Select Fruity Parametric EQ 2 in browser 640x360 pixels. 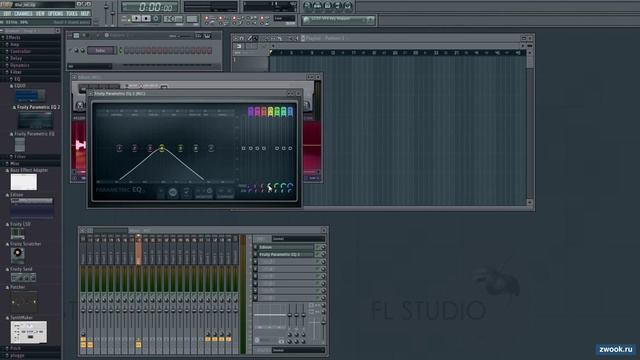[38, 107]
